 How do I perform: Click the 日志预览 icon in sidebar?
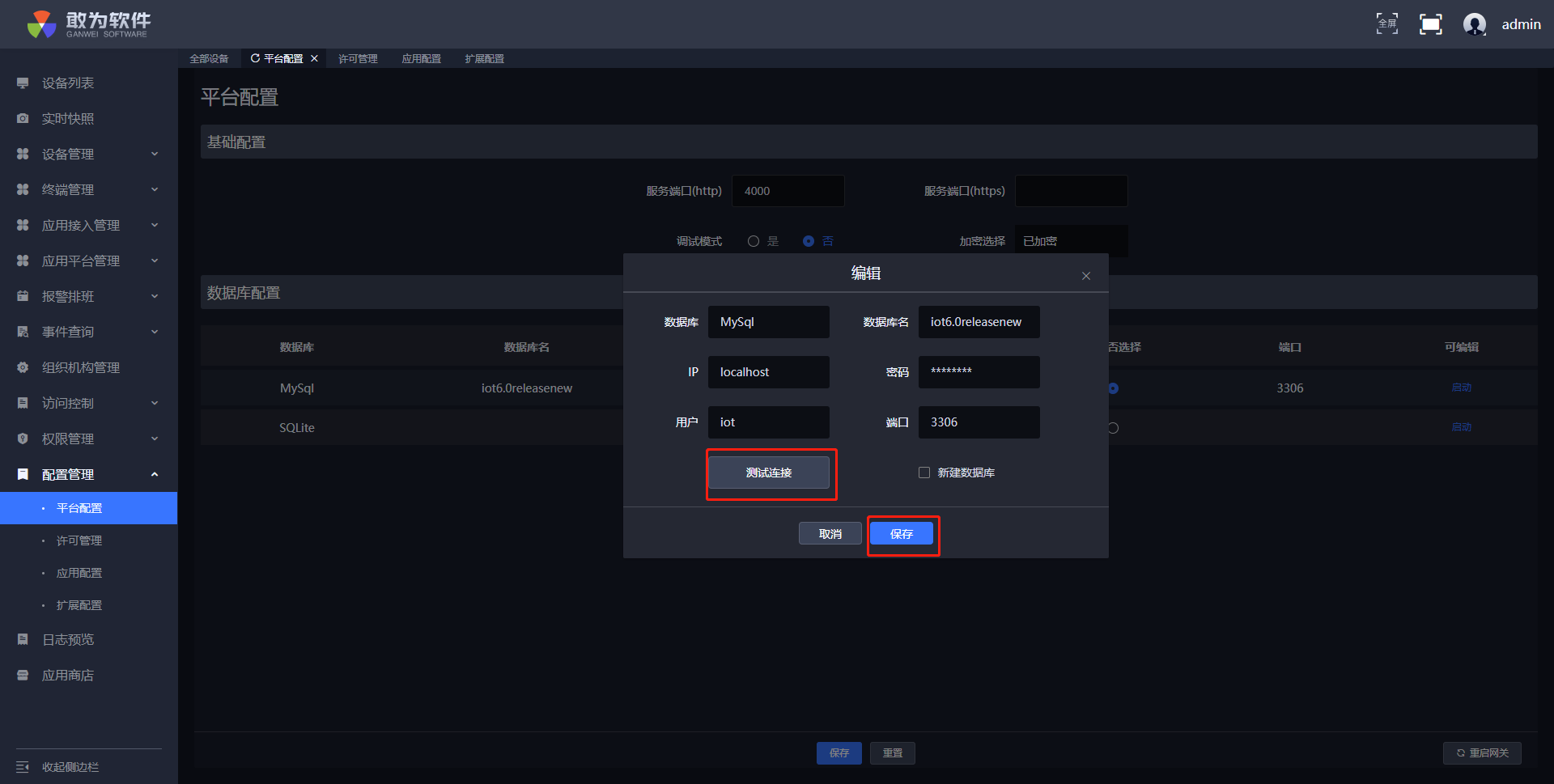tap(23, 639)
